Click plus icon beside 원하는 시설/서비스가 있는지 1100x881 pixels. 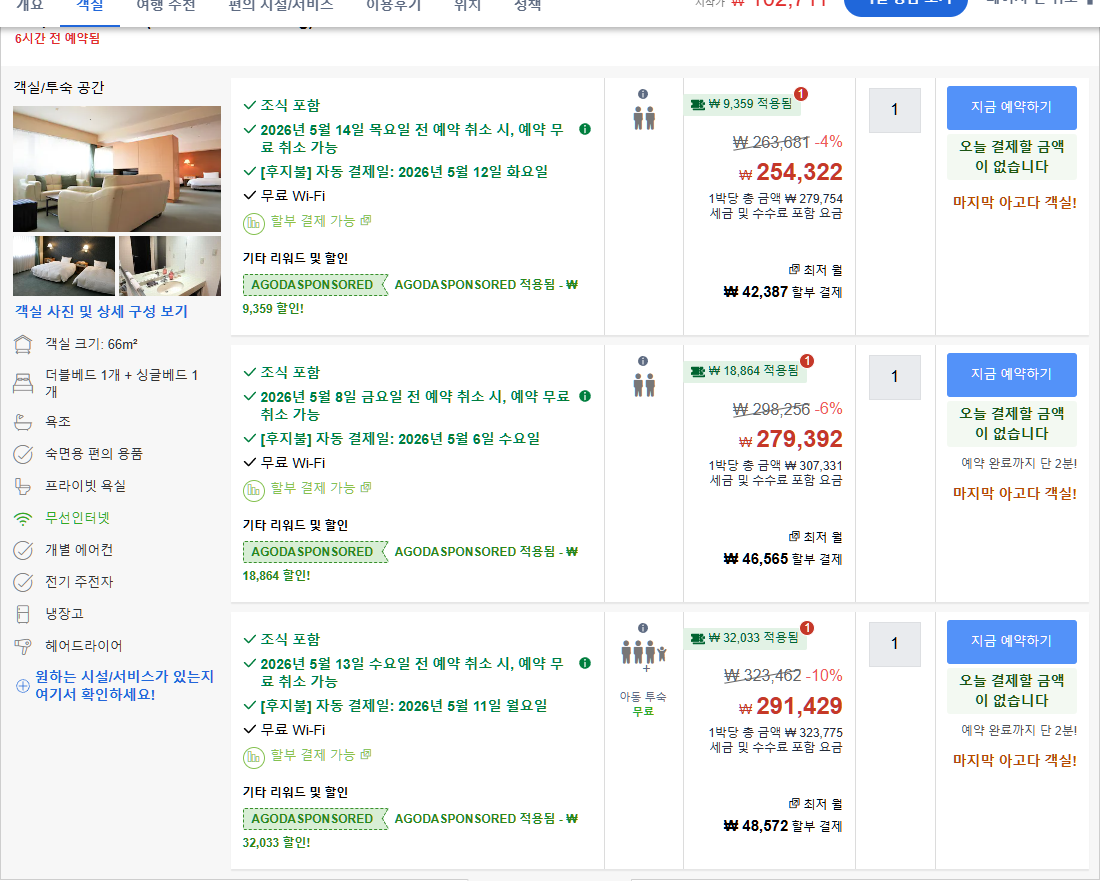(22, 686)
